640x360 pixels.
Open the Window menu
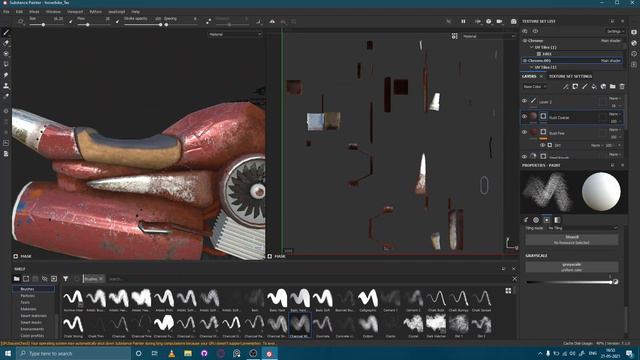tap(53, 12)
